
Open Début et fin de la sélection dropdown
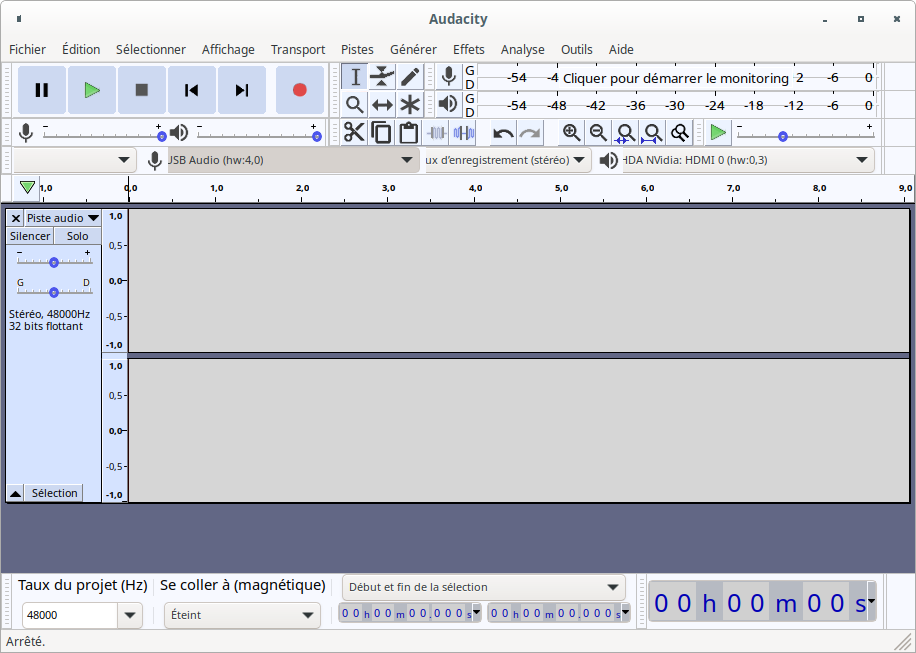(x=483, y=587)
